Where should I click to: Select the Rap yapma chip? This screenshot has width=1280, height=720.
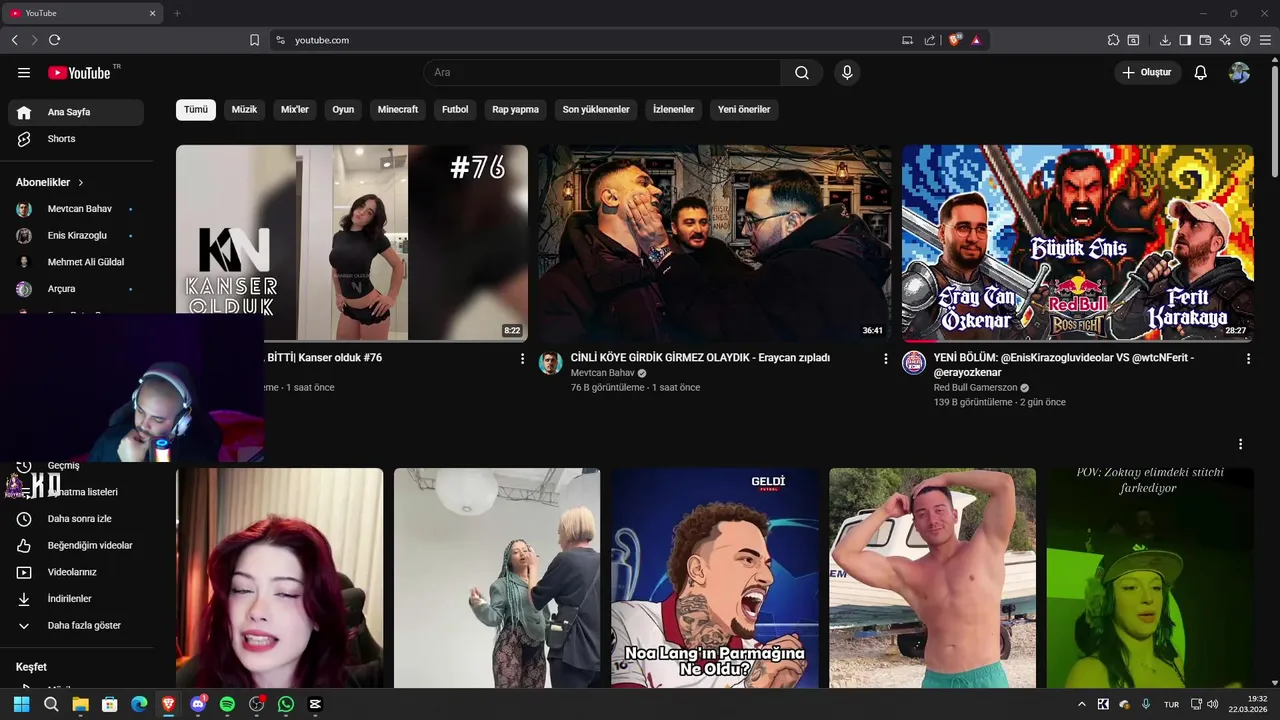(x=515, y=110)
